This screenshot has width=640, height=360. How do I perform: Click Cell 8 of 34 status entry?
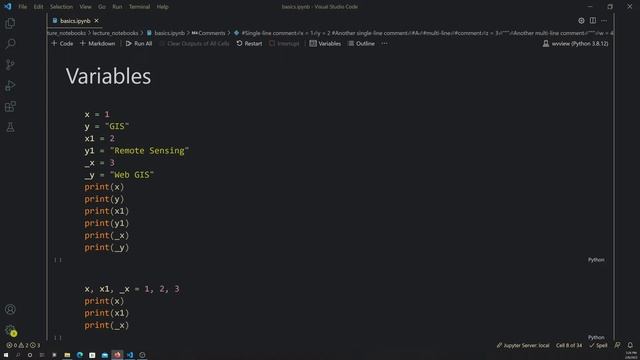(569, 345)
